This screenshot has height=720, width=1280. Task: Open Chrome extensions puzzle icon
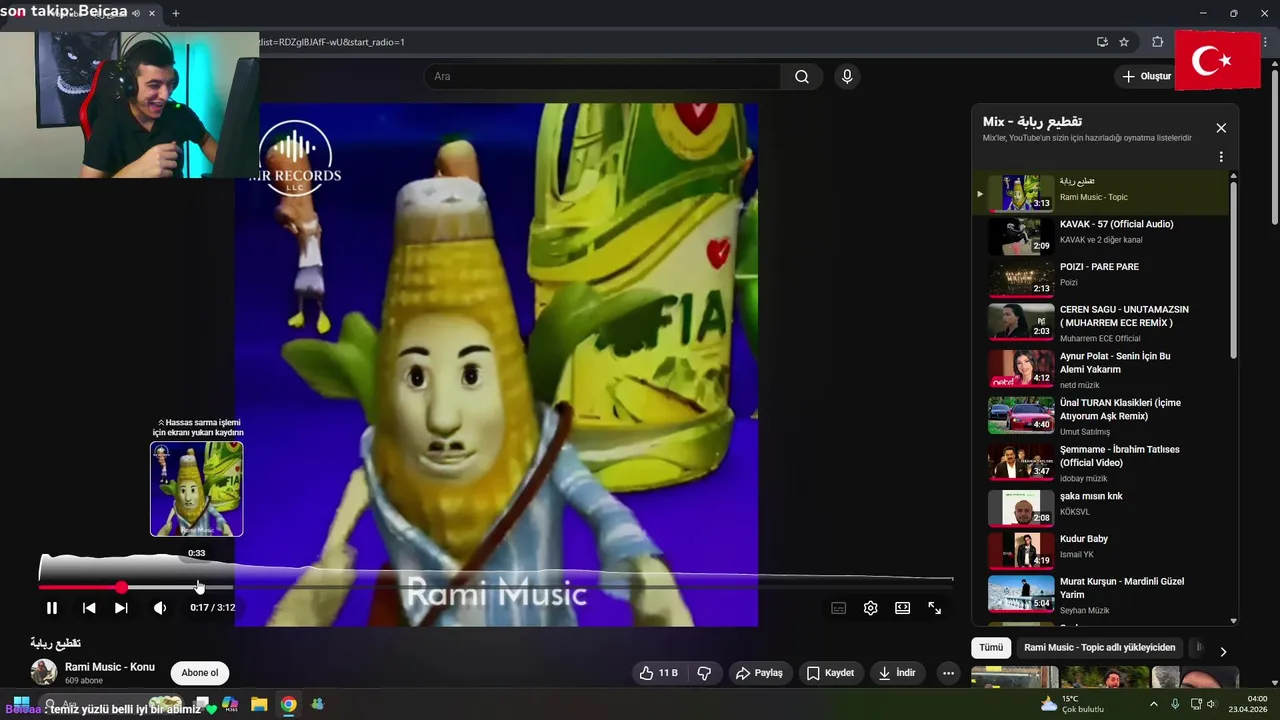(1157, 42)
